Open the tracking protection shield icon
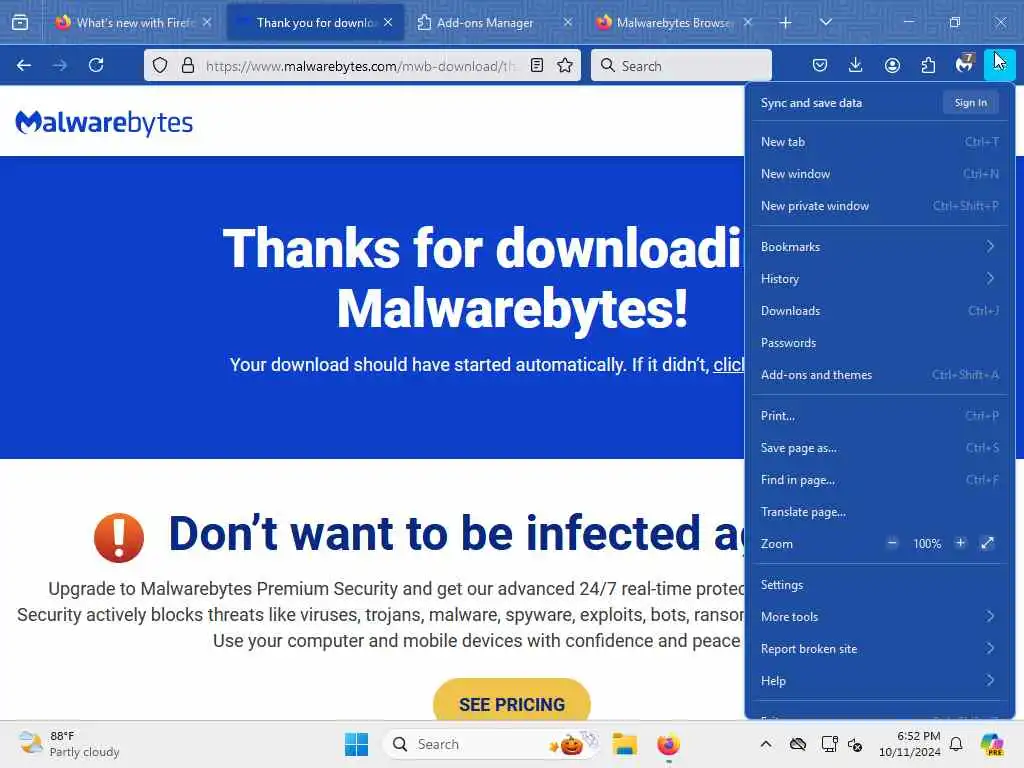The width and height of the screenshot is (1024, 768). coord(160,65)
